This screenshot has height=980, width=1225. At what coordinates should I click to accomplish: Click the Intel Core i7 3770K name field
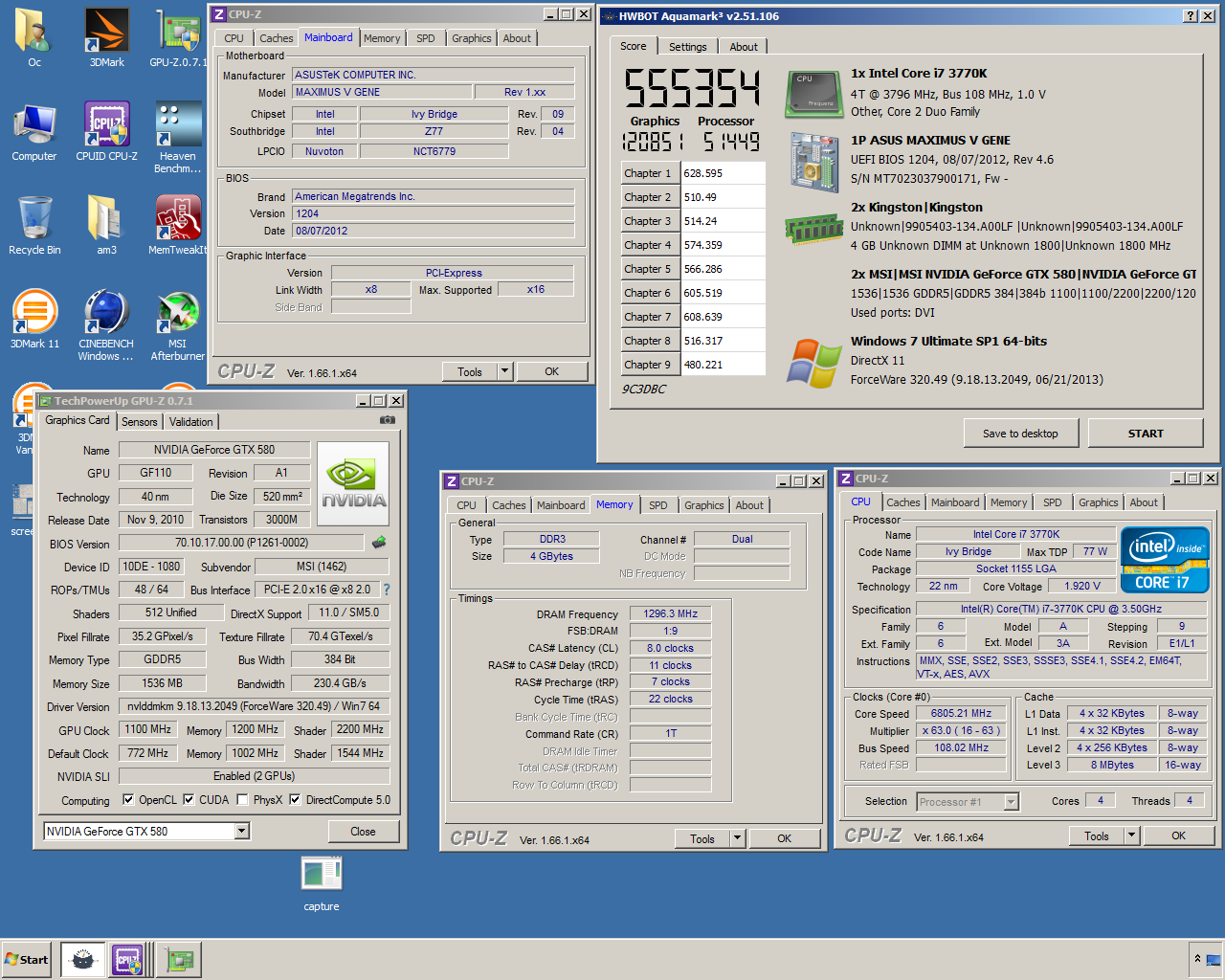[x=1016, y=534]
